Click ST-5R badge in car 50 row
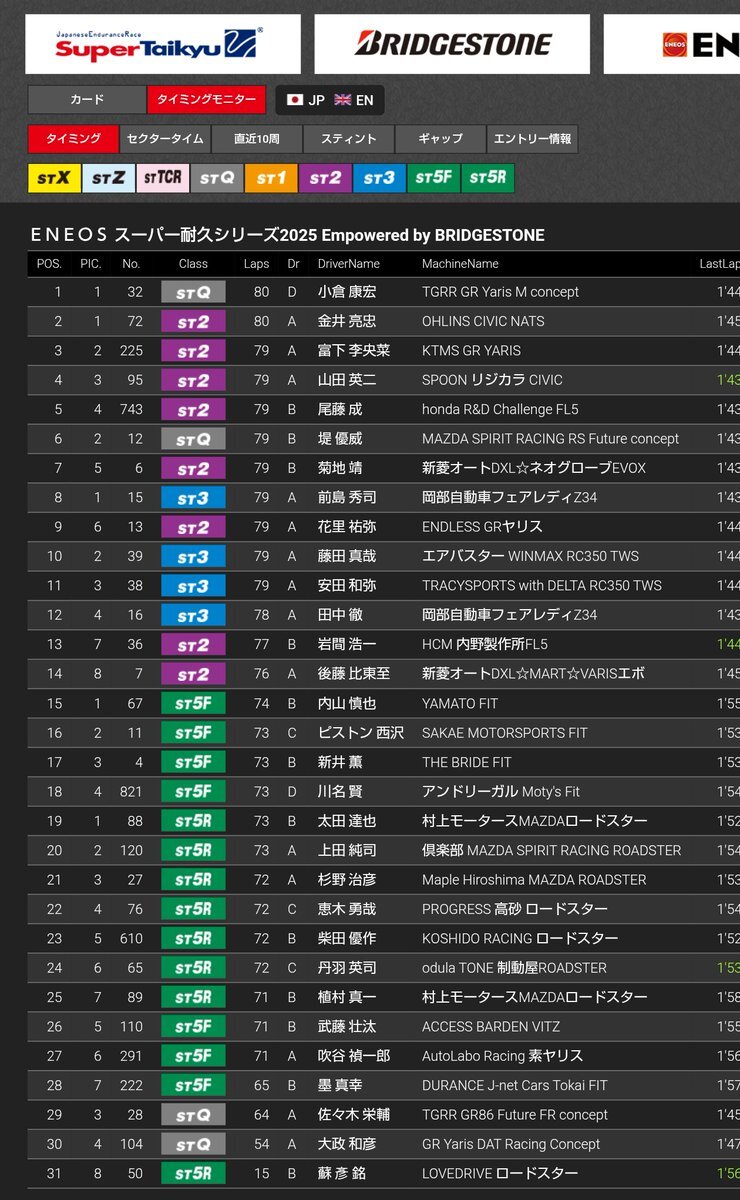Viewport: 740px width, 1200px height. 193,1173
